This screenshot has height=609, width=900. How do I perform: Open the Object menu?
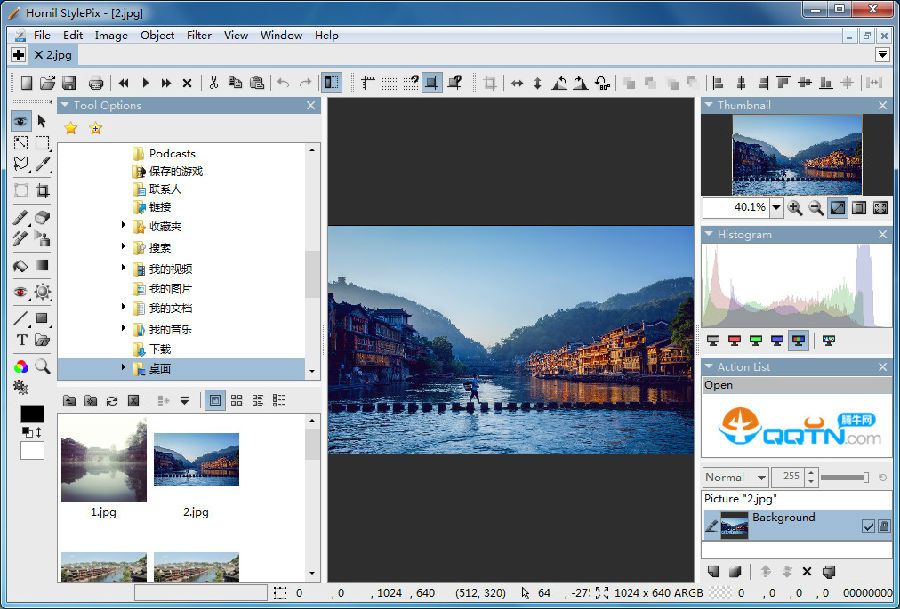click(x=157, y=35)
